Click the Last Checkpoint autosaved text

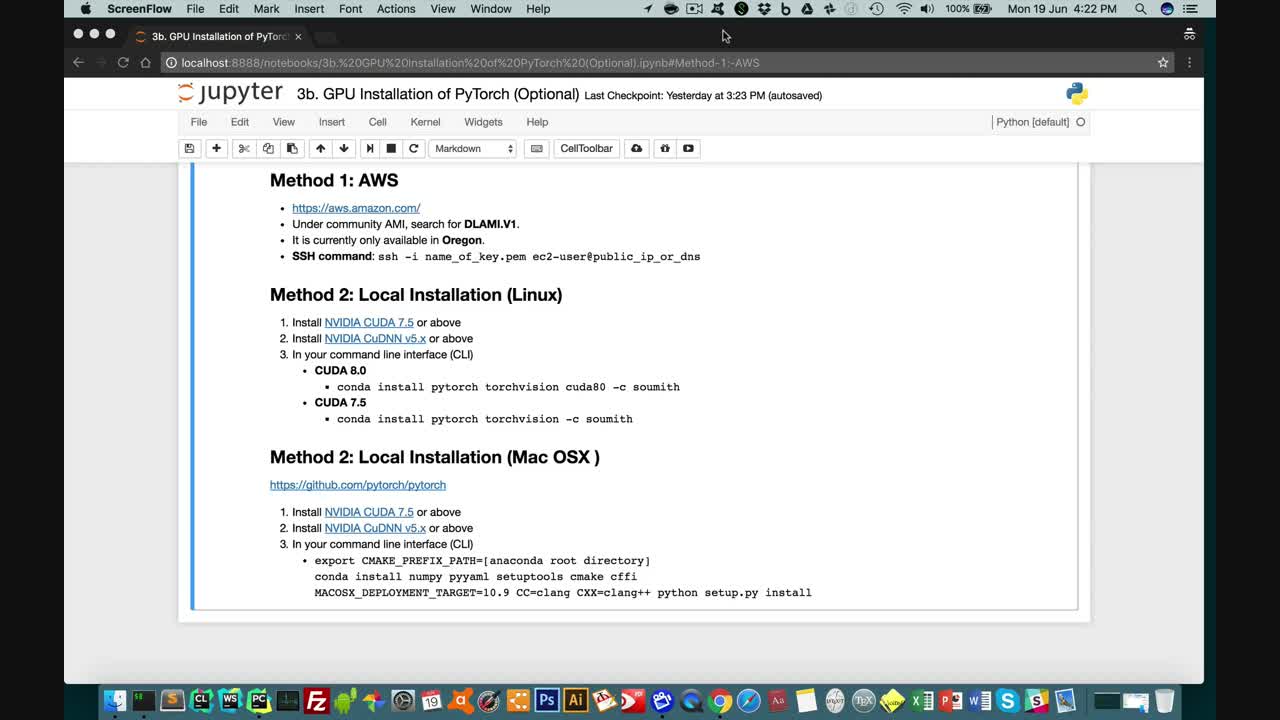pyautogui.click(x=703, y=96)
